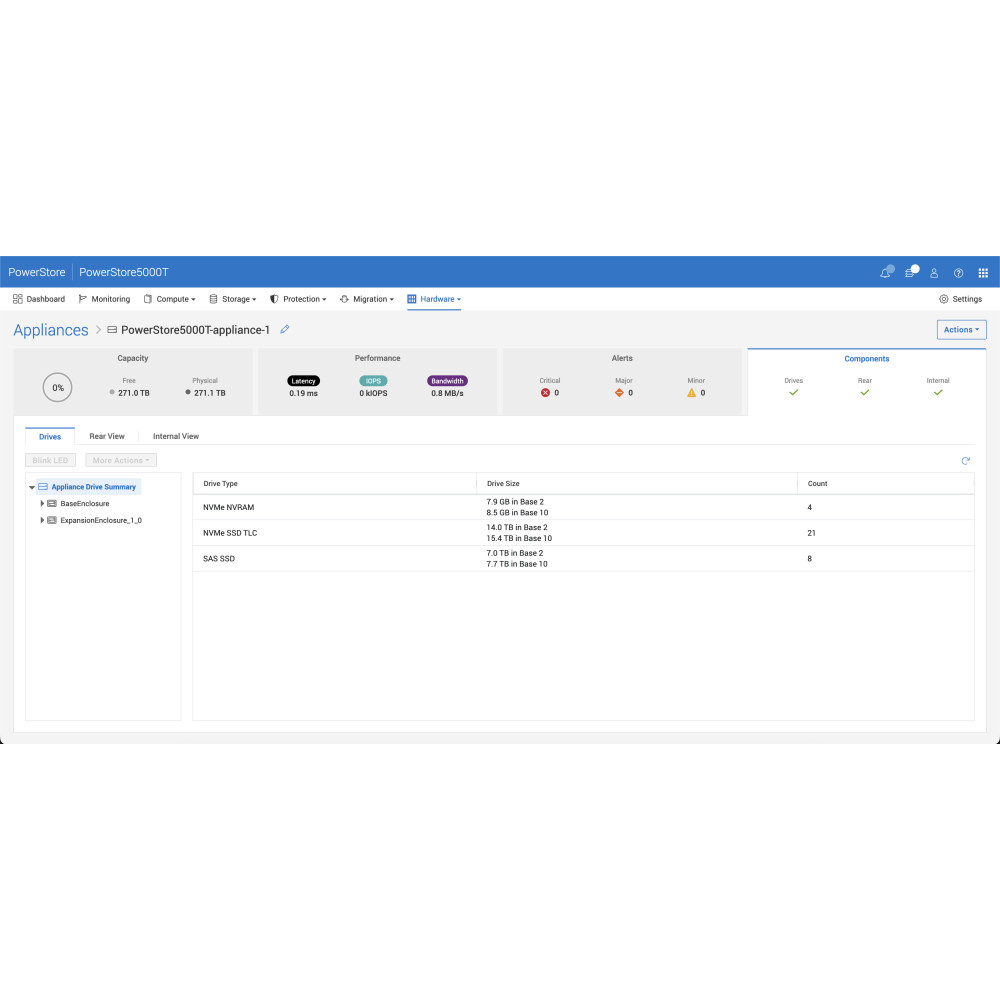The width and height of the screenshot is (1000, 1000).
Task: Click the Bandwidth badge
Action: click(x=447, y=381)
